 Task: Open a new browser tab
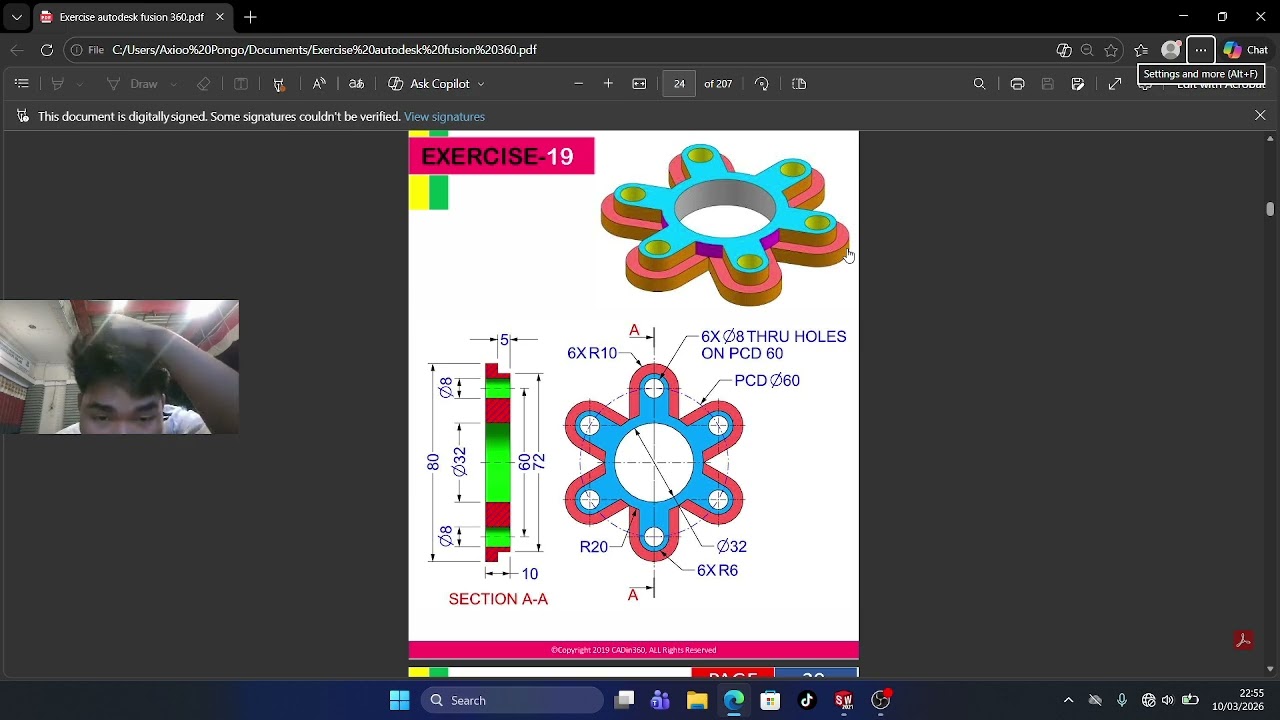250,17
